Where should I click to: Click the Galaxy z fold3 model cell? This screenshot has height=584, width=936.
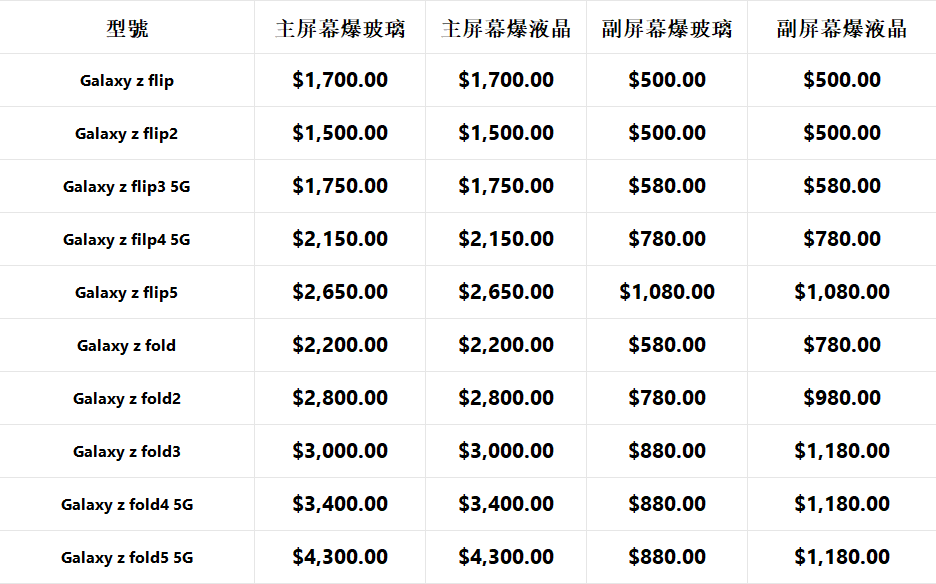[127, 452]
